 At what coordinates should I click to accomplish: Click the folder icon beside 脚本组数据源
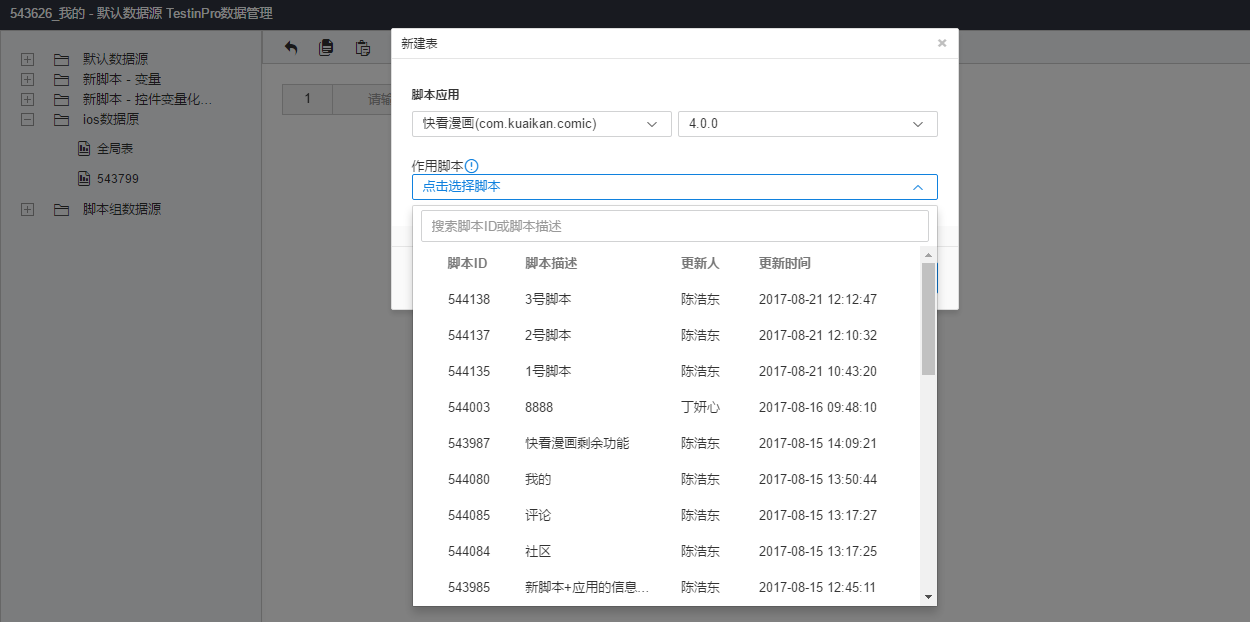[x=61, y=209]
